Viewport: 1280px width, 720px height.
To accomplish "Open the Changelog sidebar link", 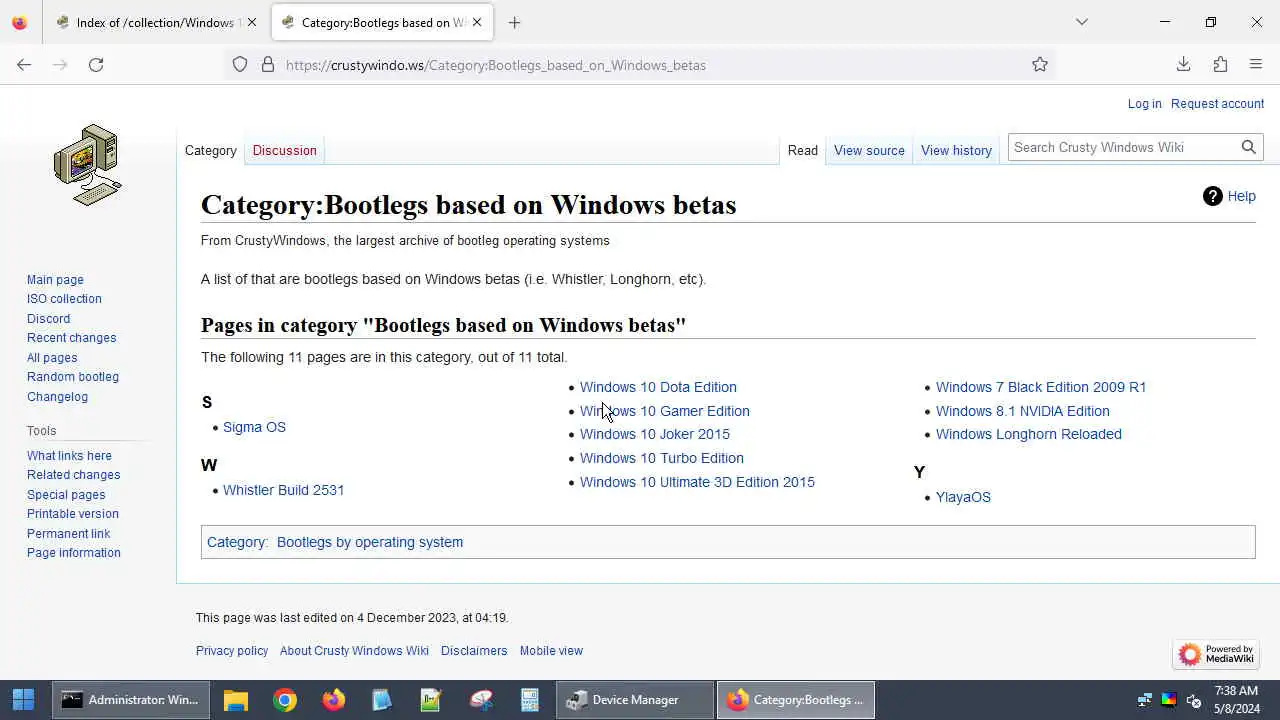I will pos(57,397).
